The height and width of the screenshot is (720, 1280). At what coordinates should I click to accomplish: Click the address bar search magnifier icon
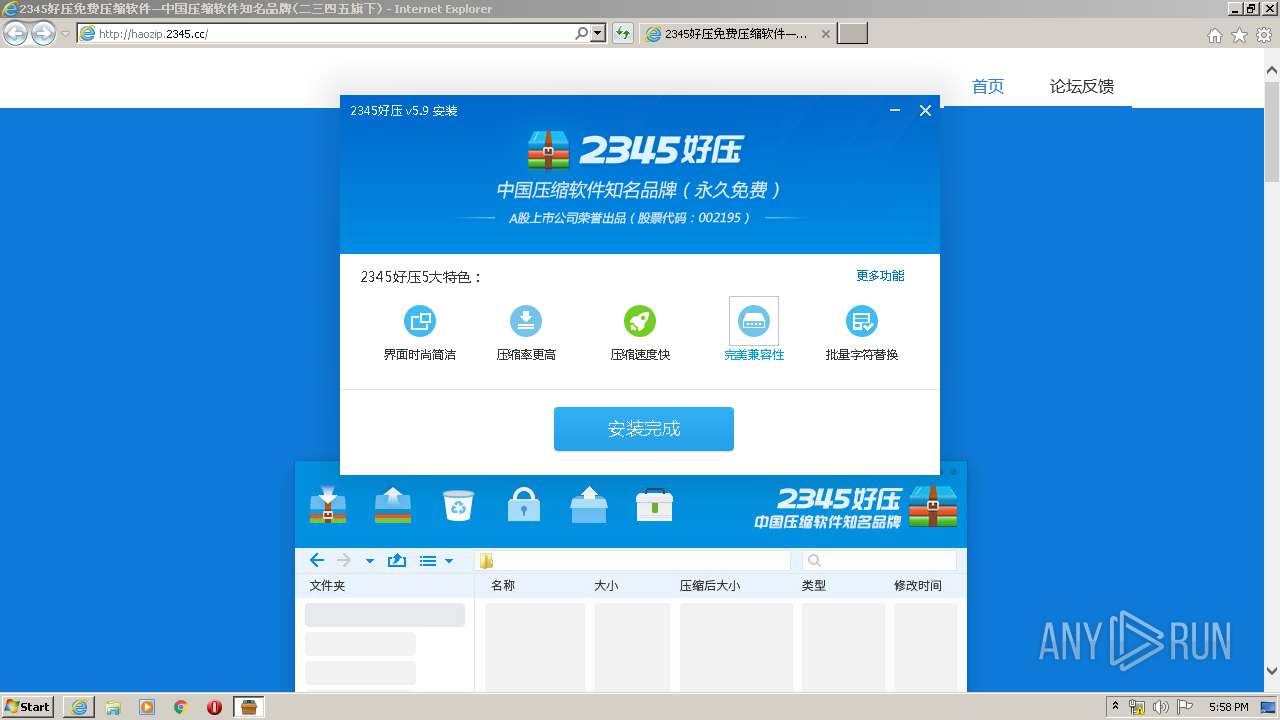[x=581, y=34]
